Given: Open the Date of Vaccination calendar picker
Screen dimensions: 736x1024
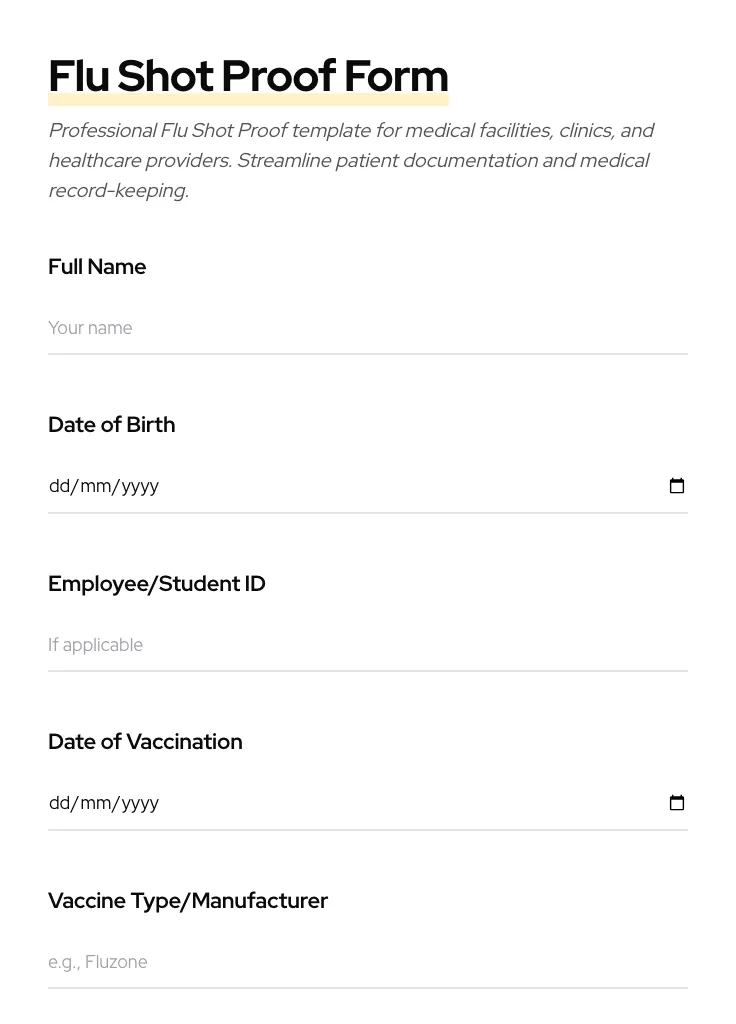Looking at the screenshot, I should 677,803.
